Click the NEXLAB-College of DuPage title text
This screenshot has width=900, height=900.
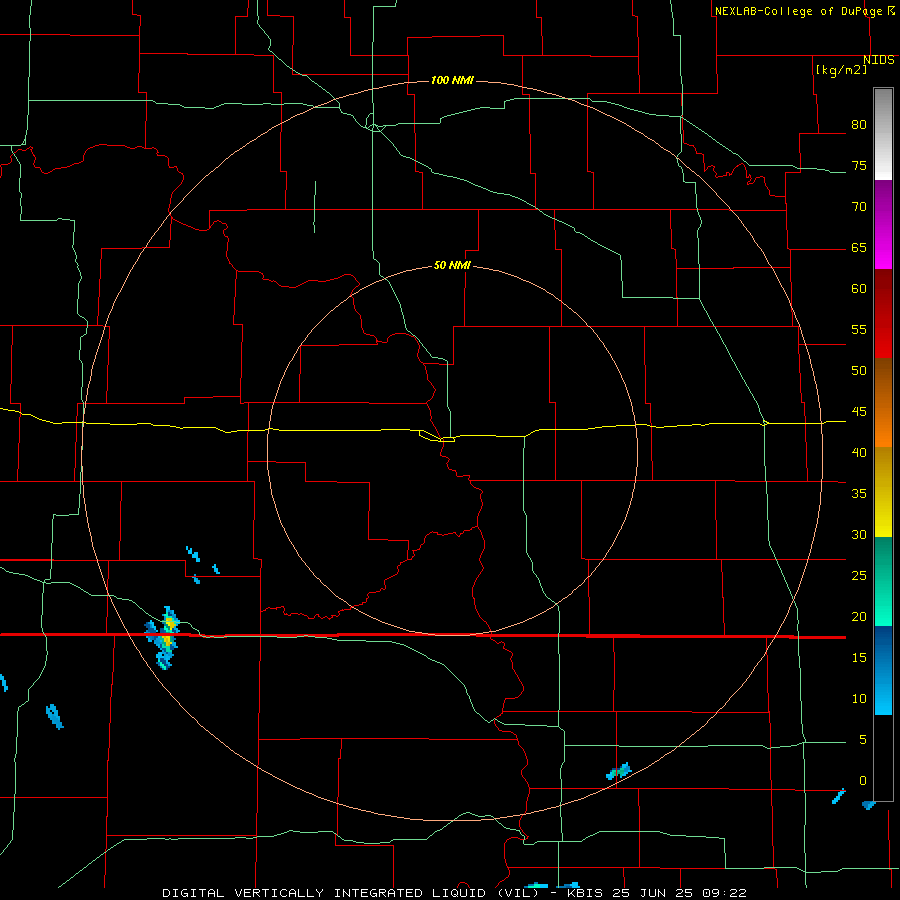(x=799, y=11)
